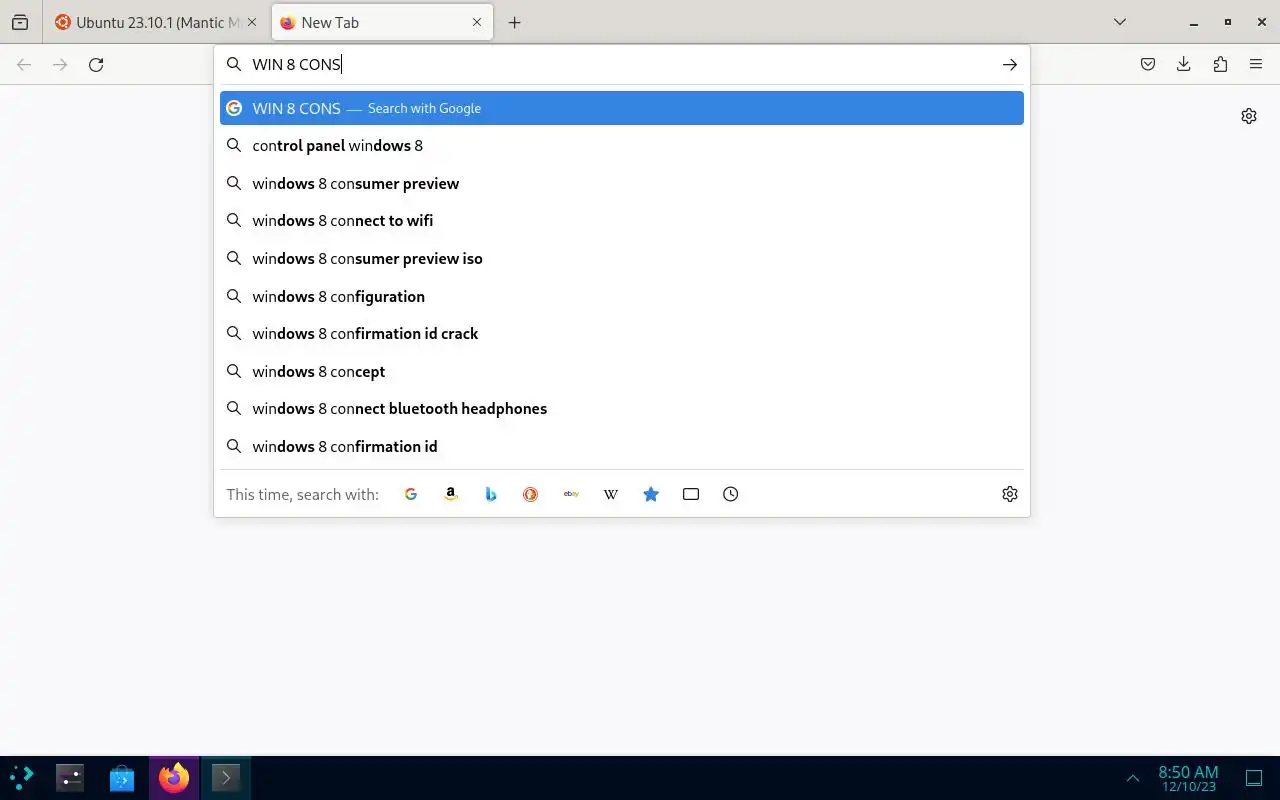Select 'windows 8 confirmation id' suggestion
The width and height of the screenshot is (1280, 800).
point(622,446)
